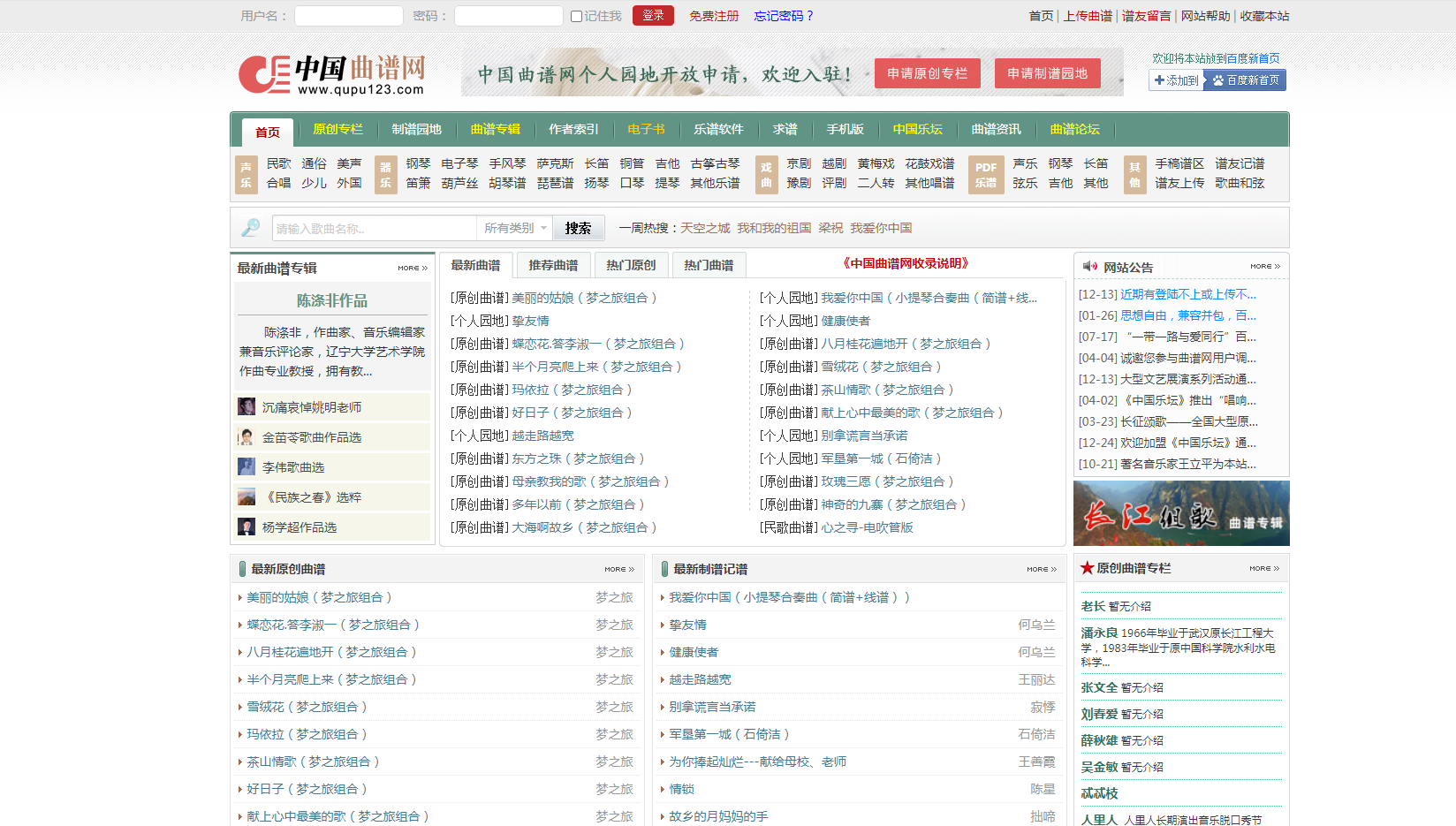Open the 原创专栏 navigation item
The width and height of the screenshot is (1456, 826).
(337, 129)
